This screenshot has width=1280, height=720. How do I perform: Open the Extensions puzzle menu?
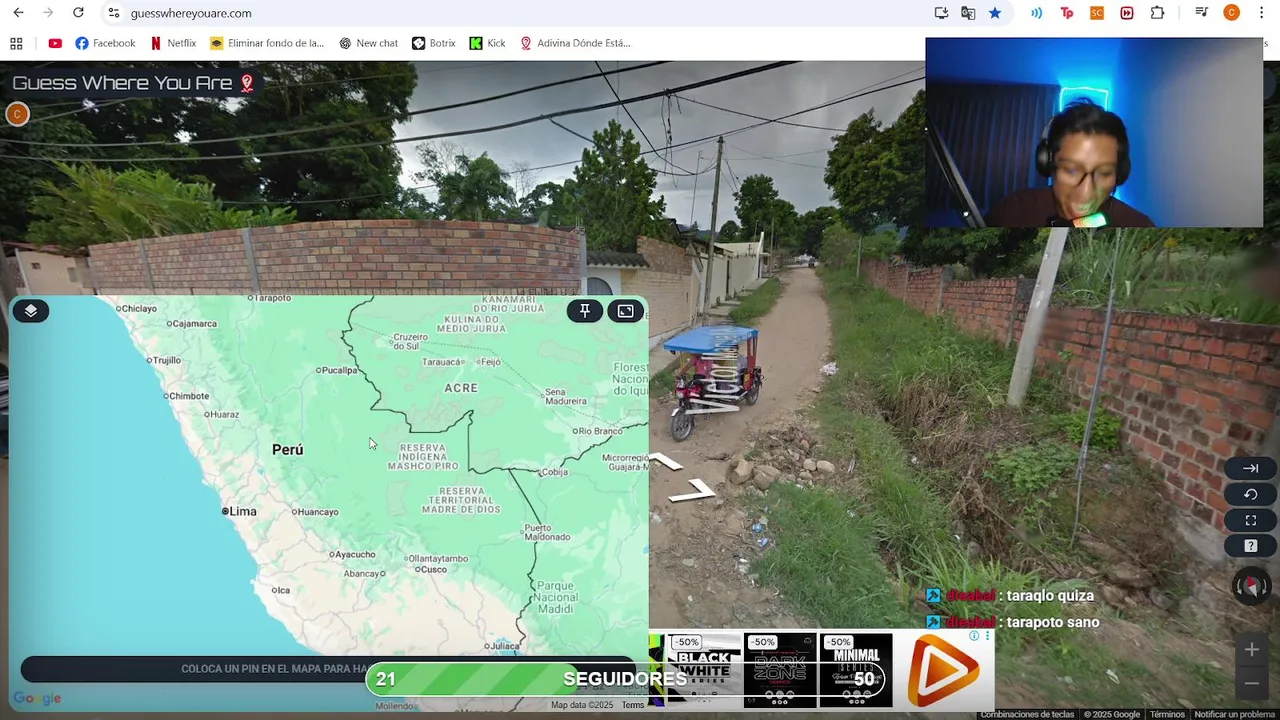tap(1157, 13)
